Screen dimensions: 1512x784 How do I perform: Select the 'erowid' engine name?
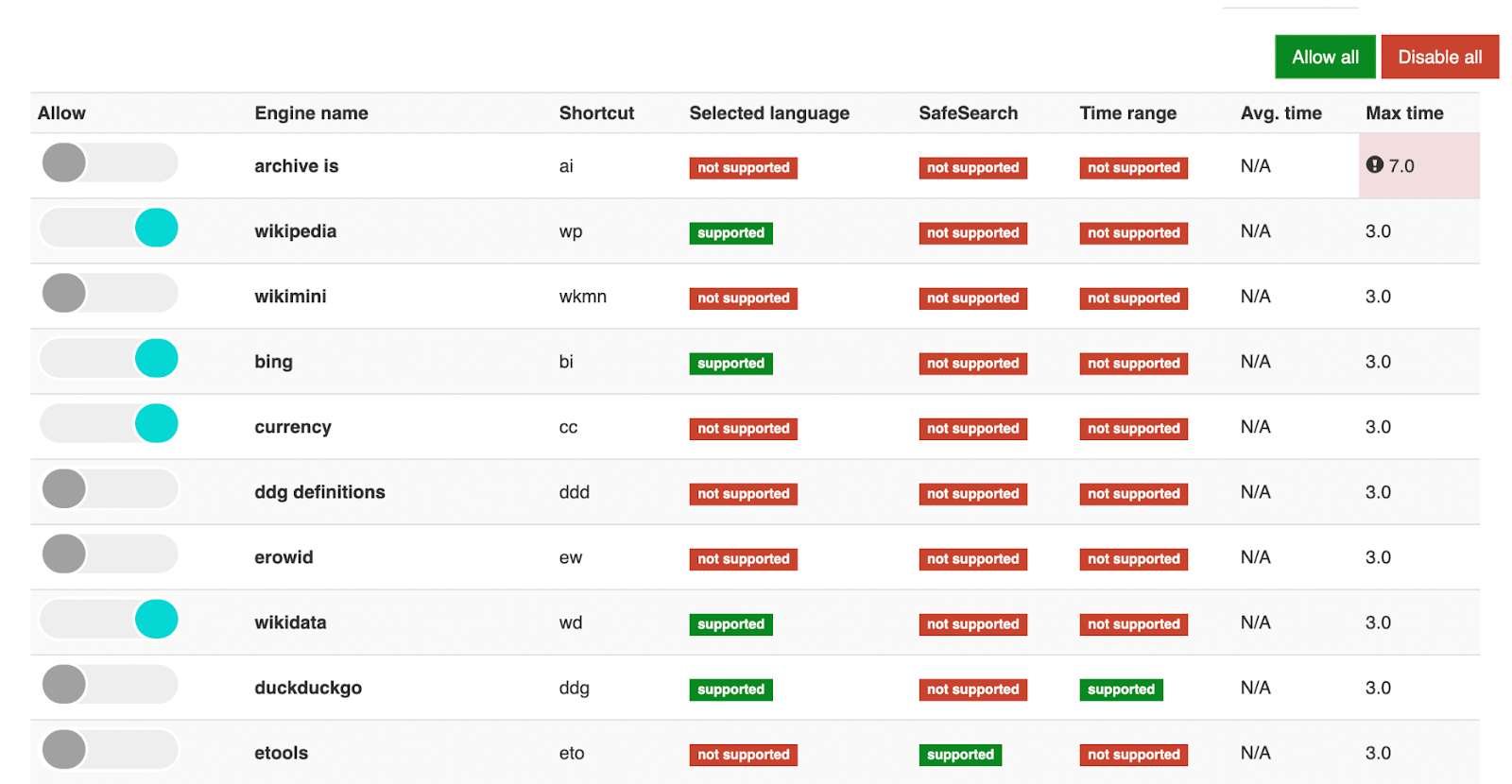(283, 557)
